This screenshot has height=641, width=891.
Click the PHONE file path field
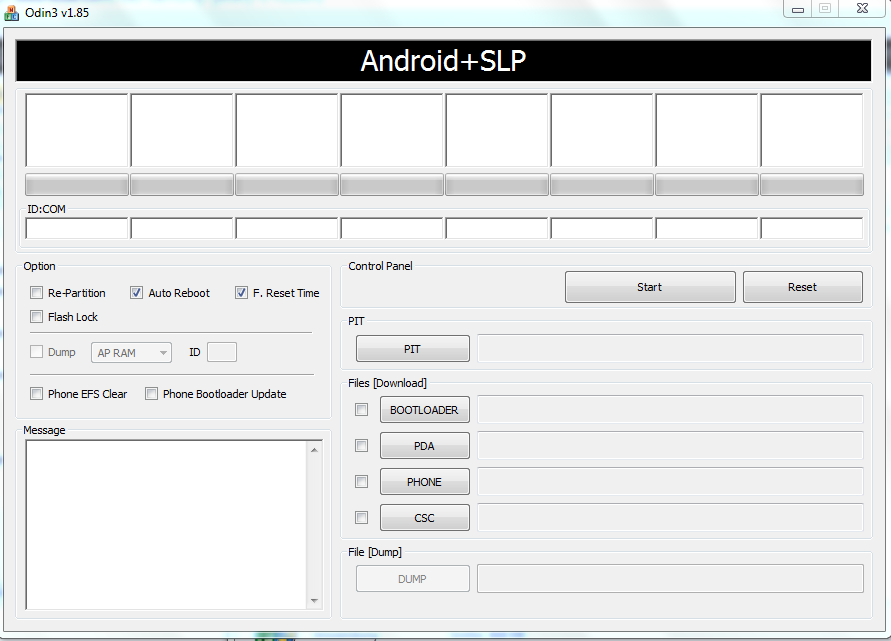[x=671, y=481]
